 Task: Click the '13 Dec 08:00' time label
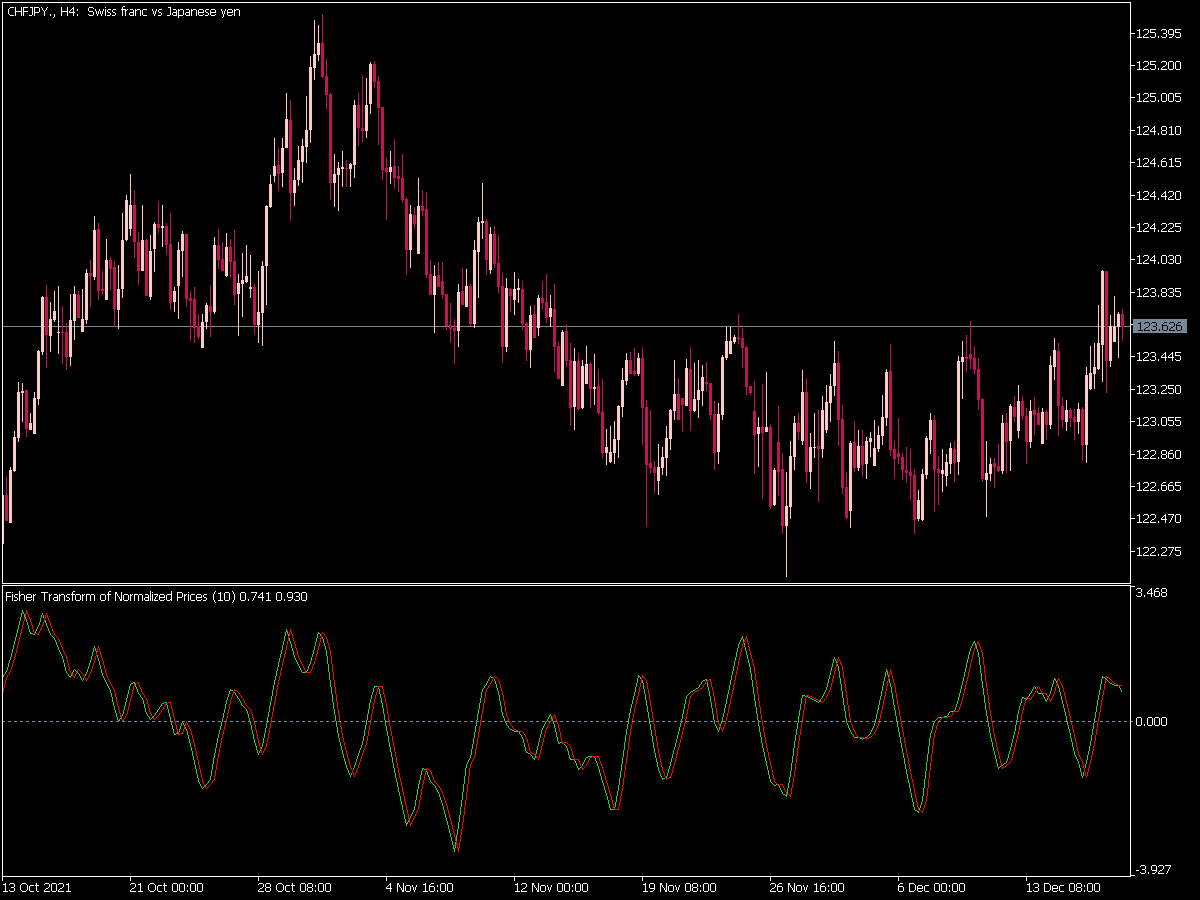coord(1063,888)
